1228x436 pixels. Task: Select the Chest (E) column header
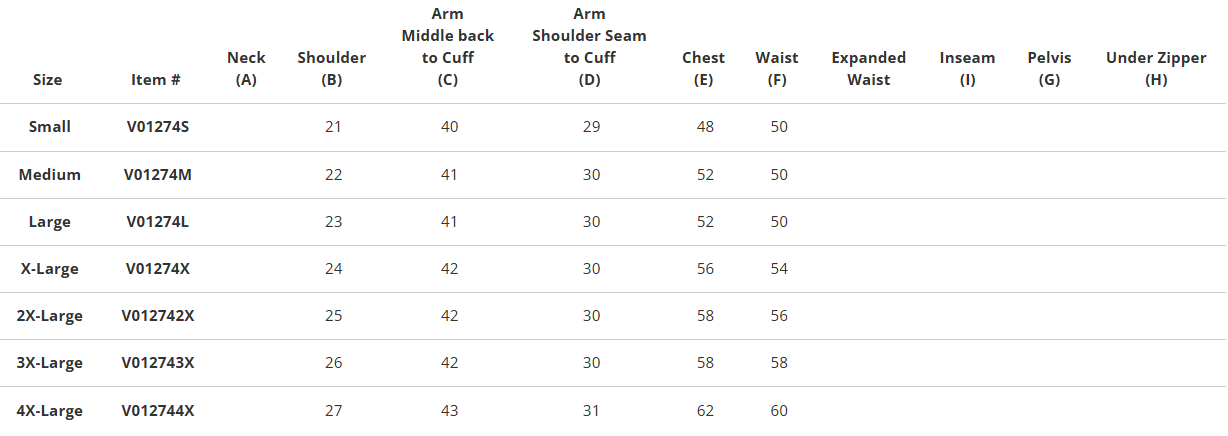click(703, 68)
